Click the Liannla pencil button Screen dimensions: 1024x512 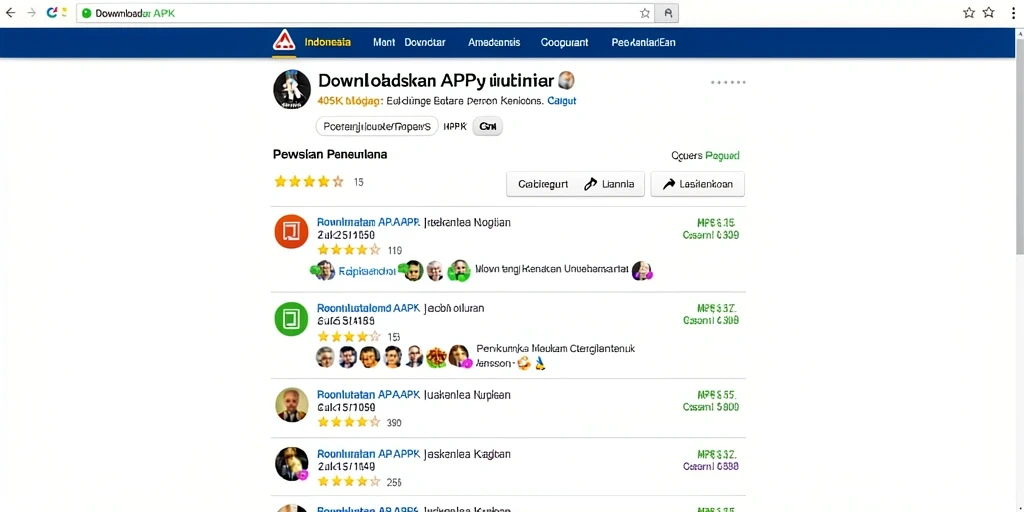tap(609, 184)
